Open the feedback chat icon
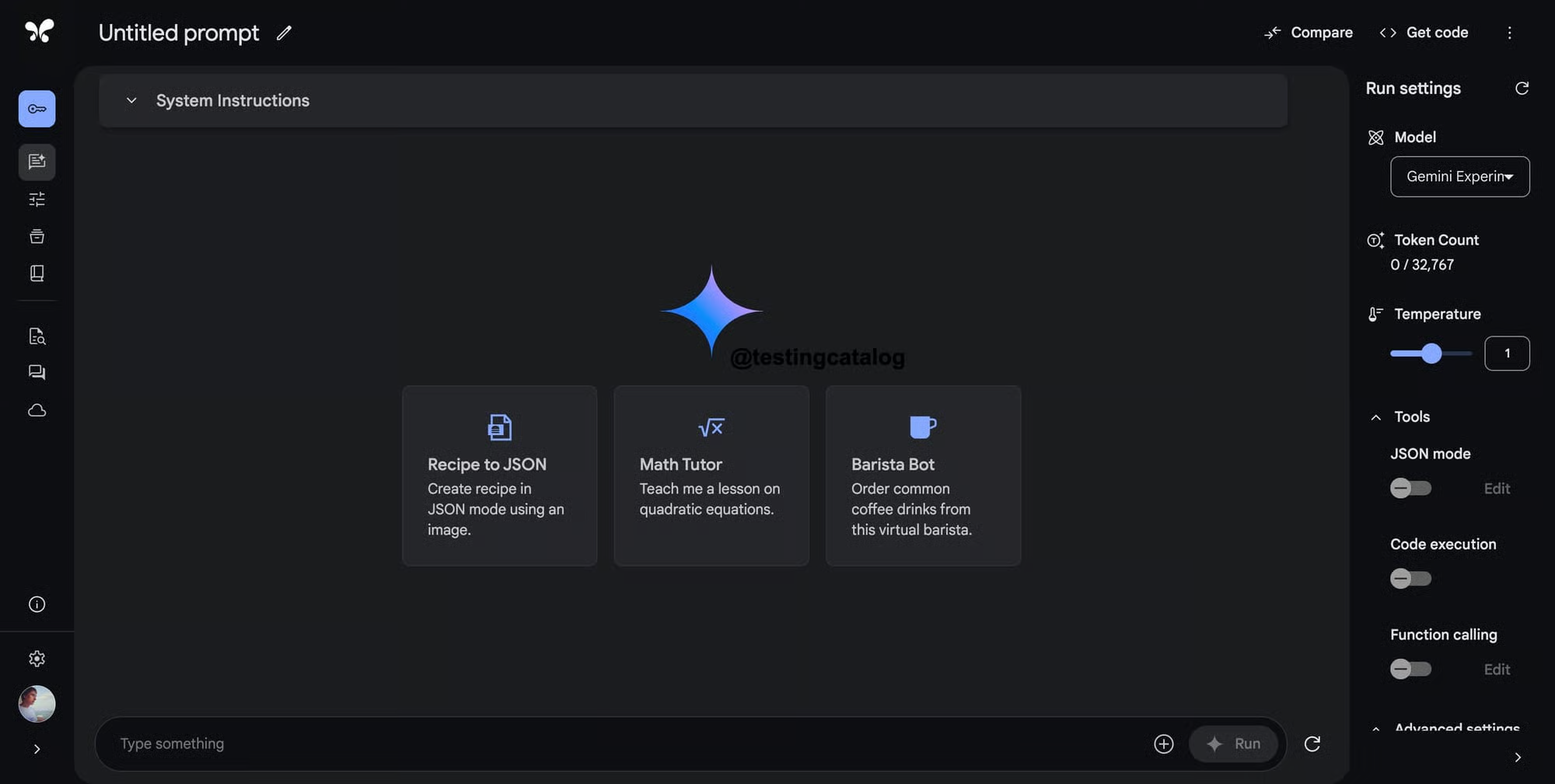This screenshot has width=1555, height=784. click(36, 372)
